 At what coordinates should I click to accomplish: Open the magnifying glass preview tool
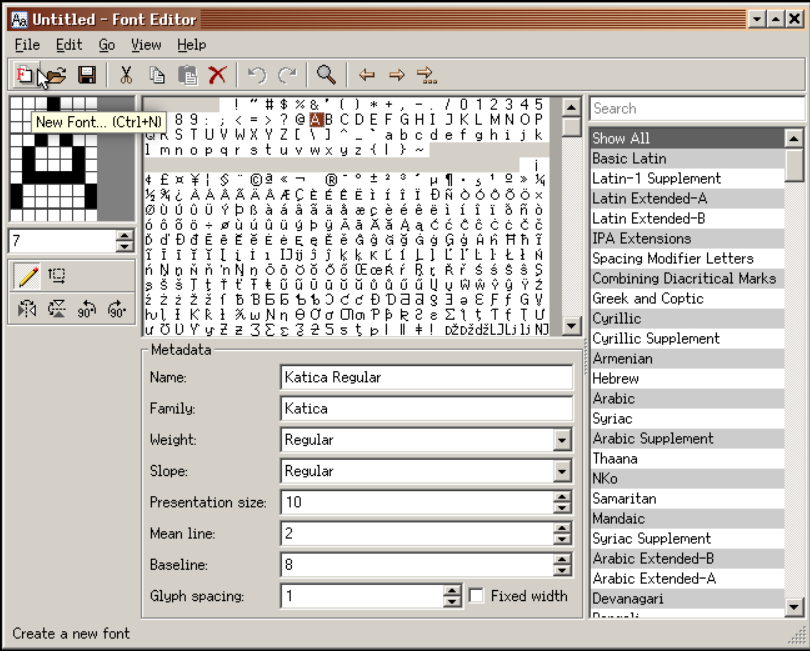(326, 75)
